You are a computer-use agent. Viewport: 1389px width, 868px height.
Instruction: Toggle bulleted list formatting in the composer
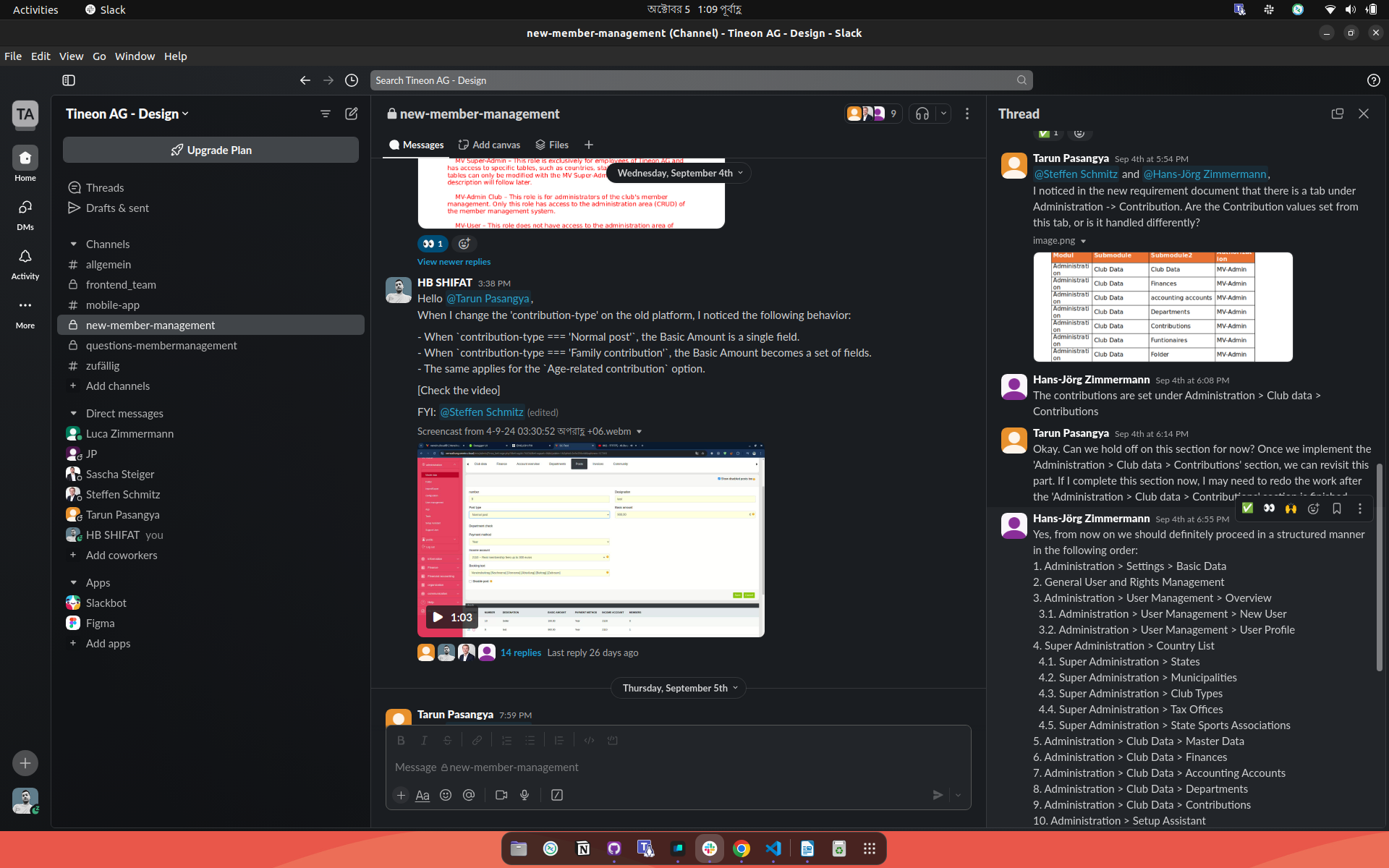[x=530, y=740]
